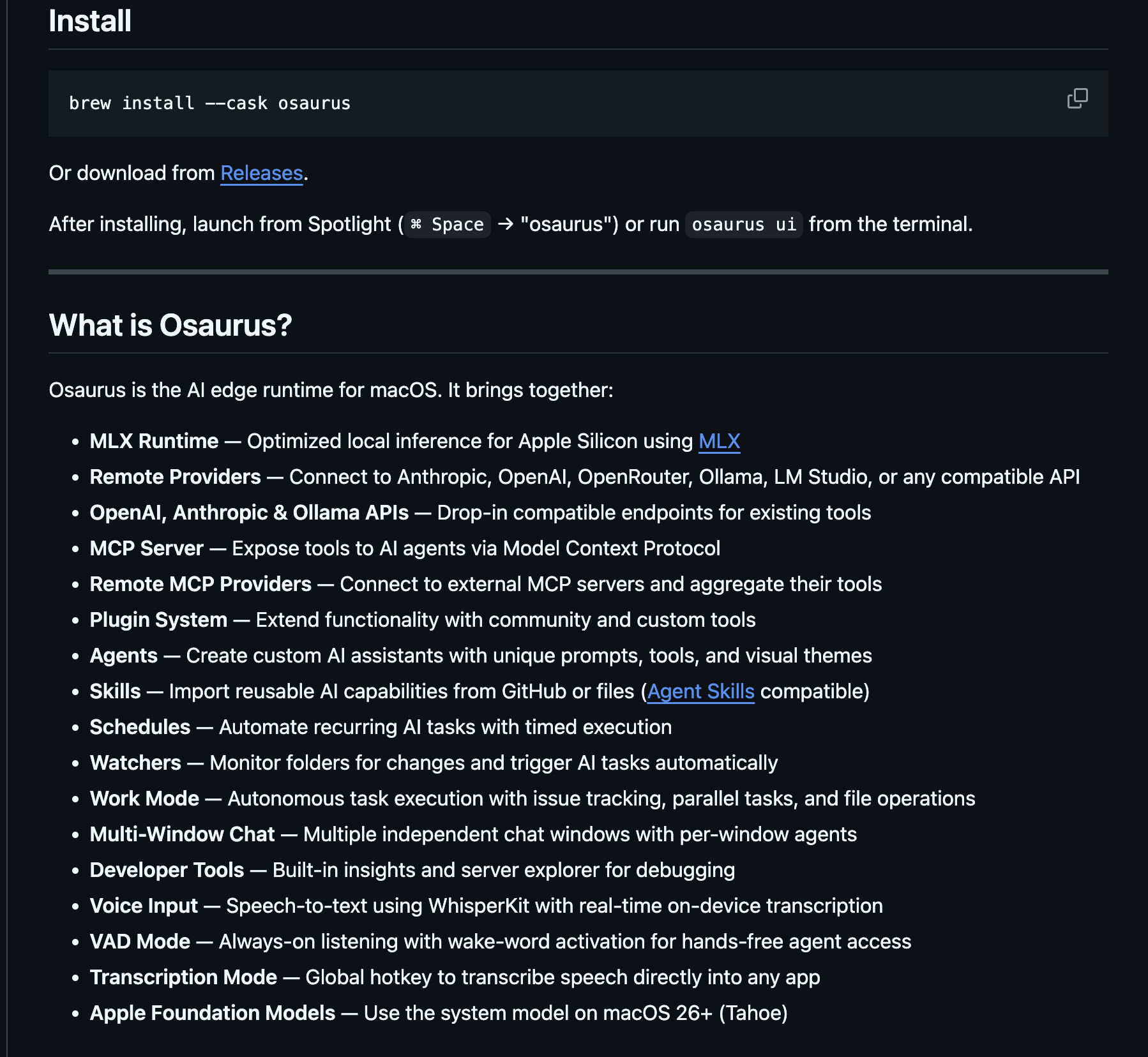Click the Voice Input bold text
The image size is (1148, 1057).
tap(144, 906)
